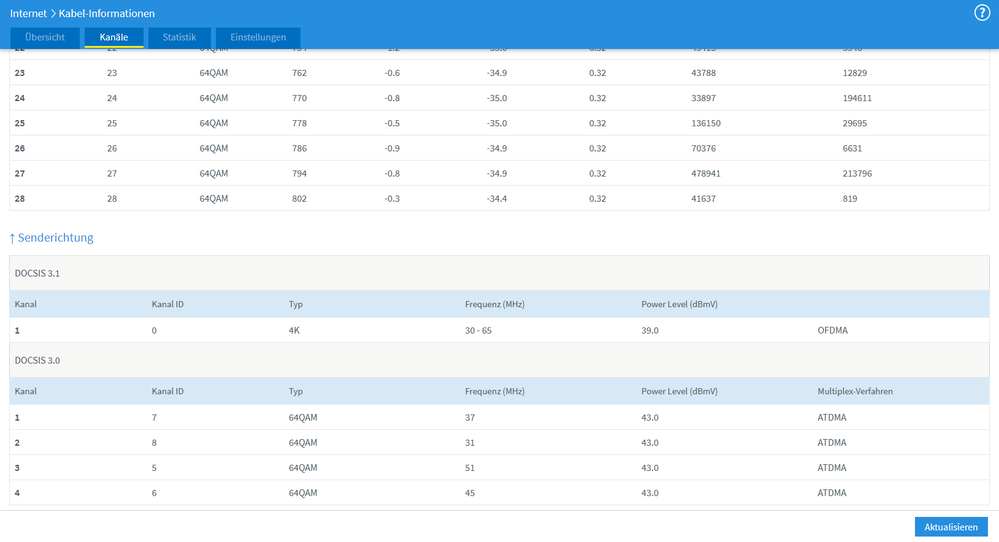Click the 802 frequency in channel 28 row
The image size is (999, 542).
300,198
